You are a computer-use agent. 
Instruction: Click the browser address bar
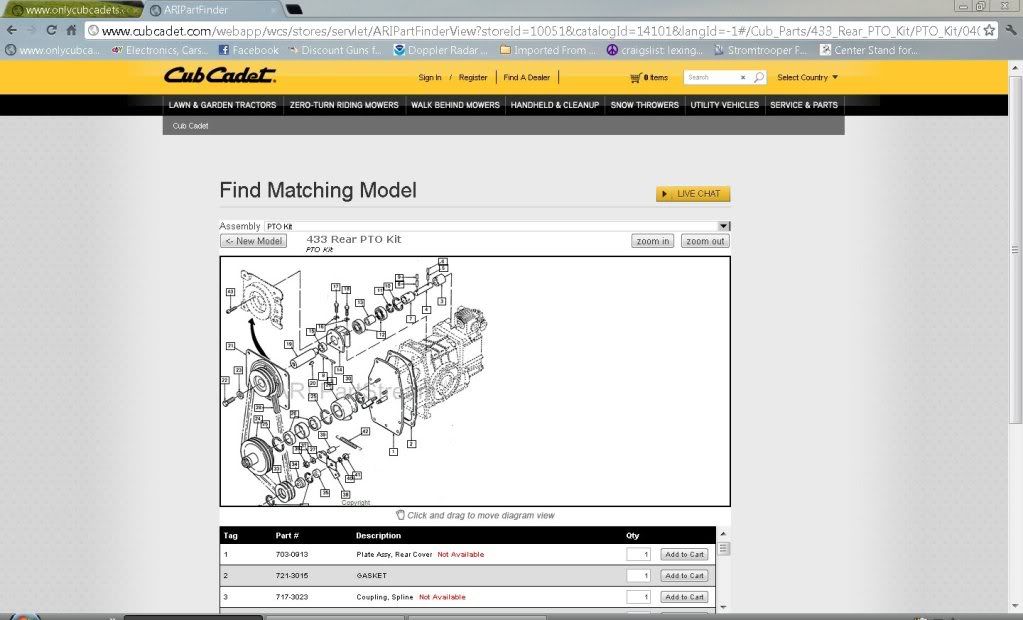tap(542, 31)
